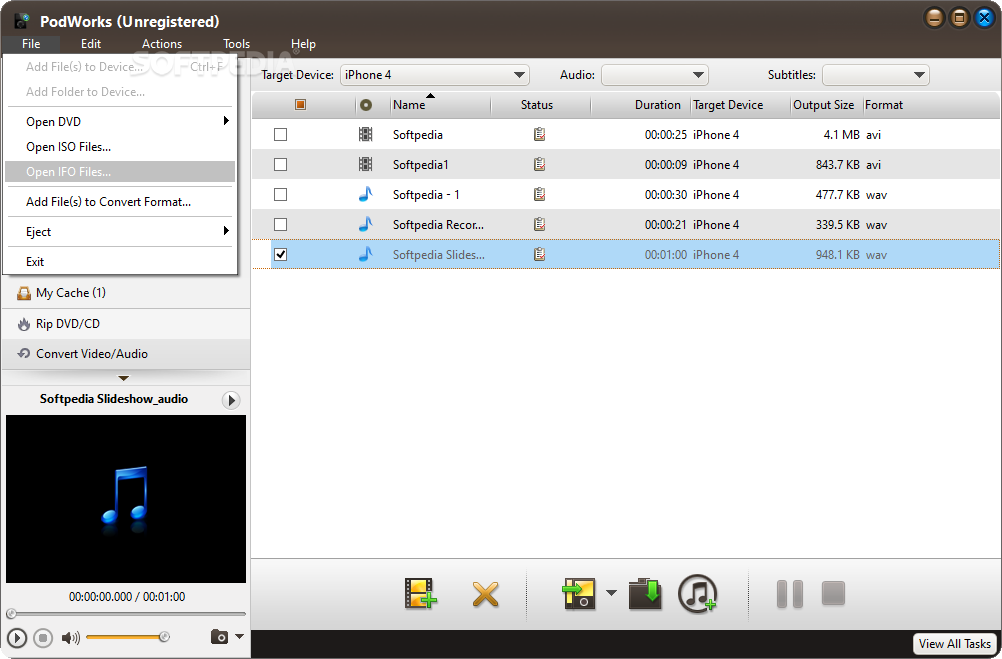This screenshot has height=659, width=1002.
Task: Choose Open ISO Files... from the menu
Action: click(x=120, y=146)
